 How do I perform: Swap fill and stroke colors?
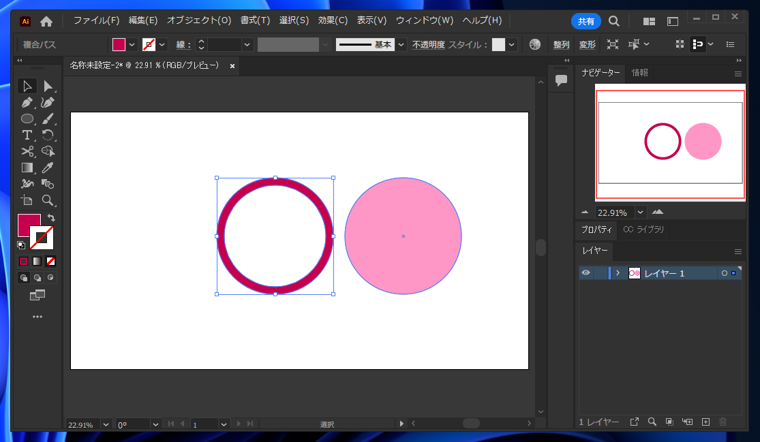point(50,218)
